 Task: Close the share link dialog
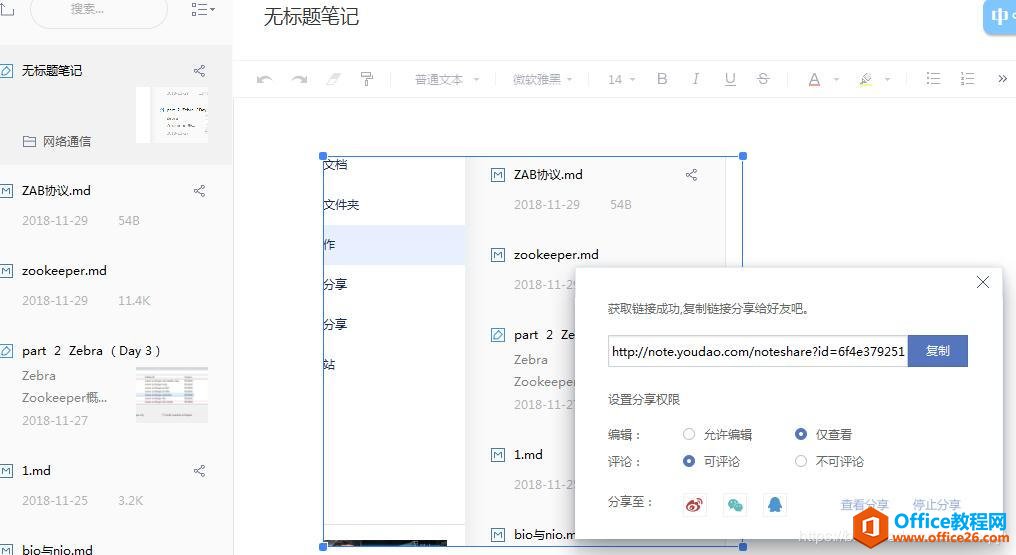(982, 282)
